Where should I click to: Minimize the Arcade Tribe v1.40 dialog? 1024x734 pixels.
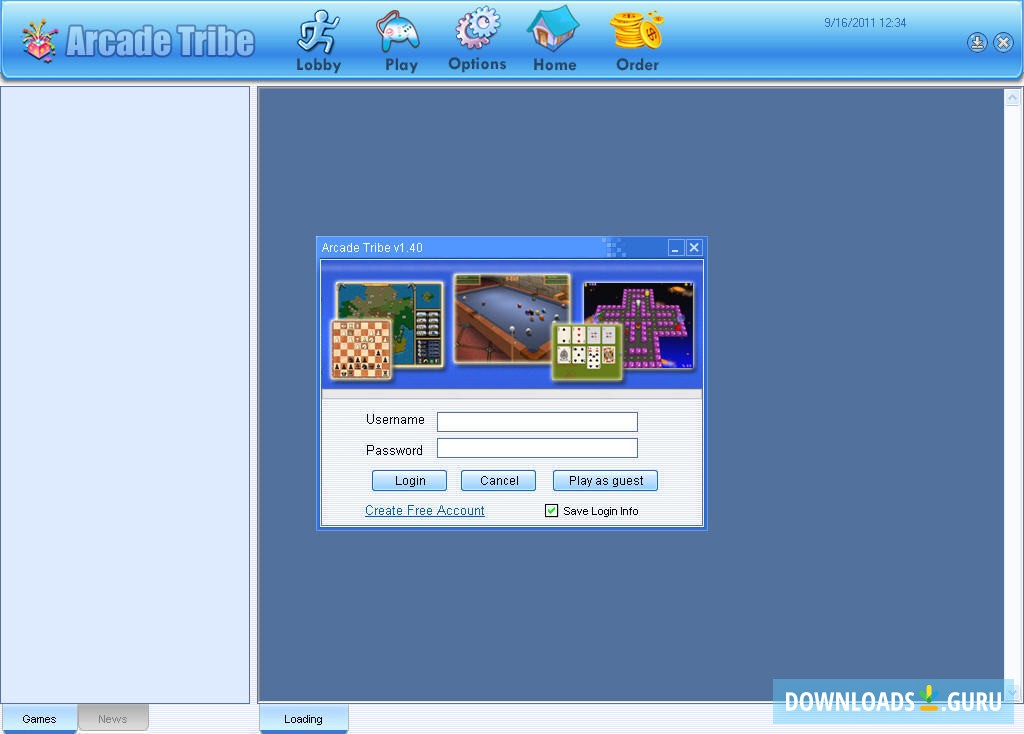[676, 247]
